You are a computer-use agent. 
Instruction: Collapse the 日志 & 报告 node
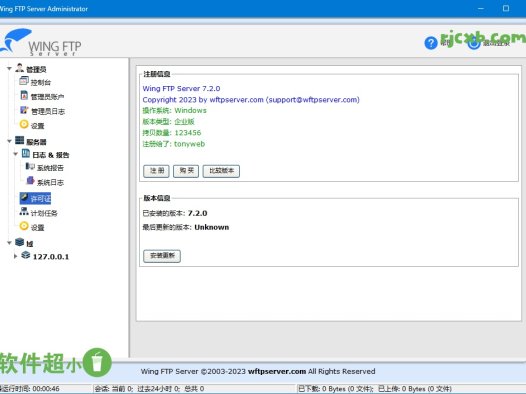click(x=15, y=154)
